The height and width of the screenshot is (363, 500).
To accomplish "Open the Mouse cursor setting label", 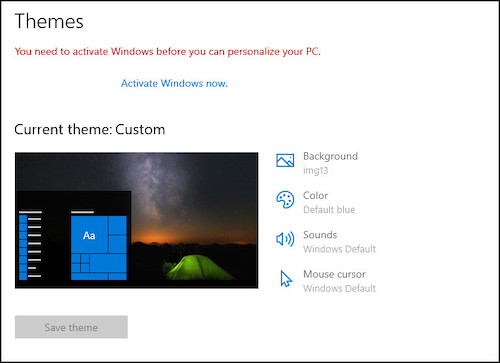I will pos(334,274).
